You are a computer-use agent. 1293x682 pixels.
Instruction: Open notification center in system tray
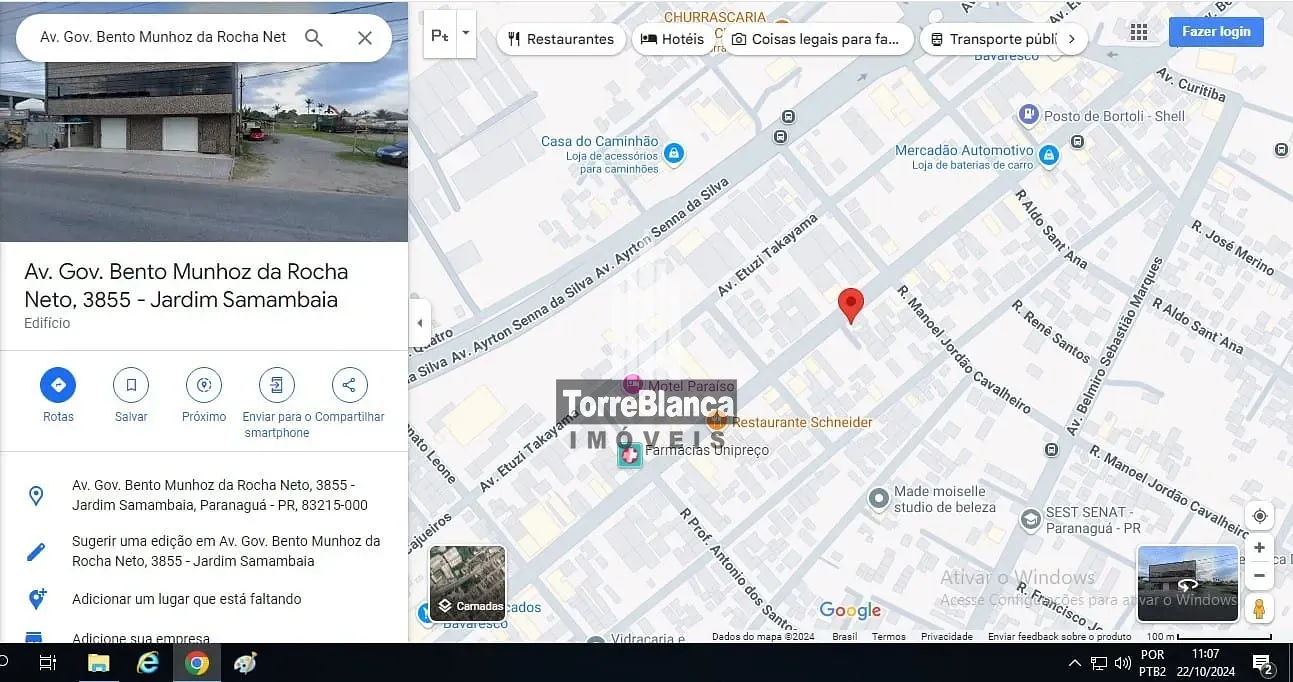[x=1262, y=663]
